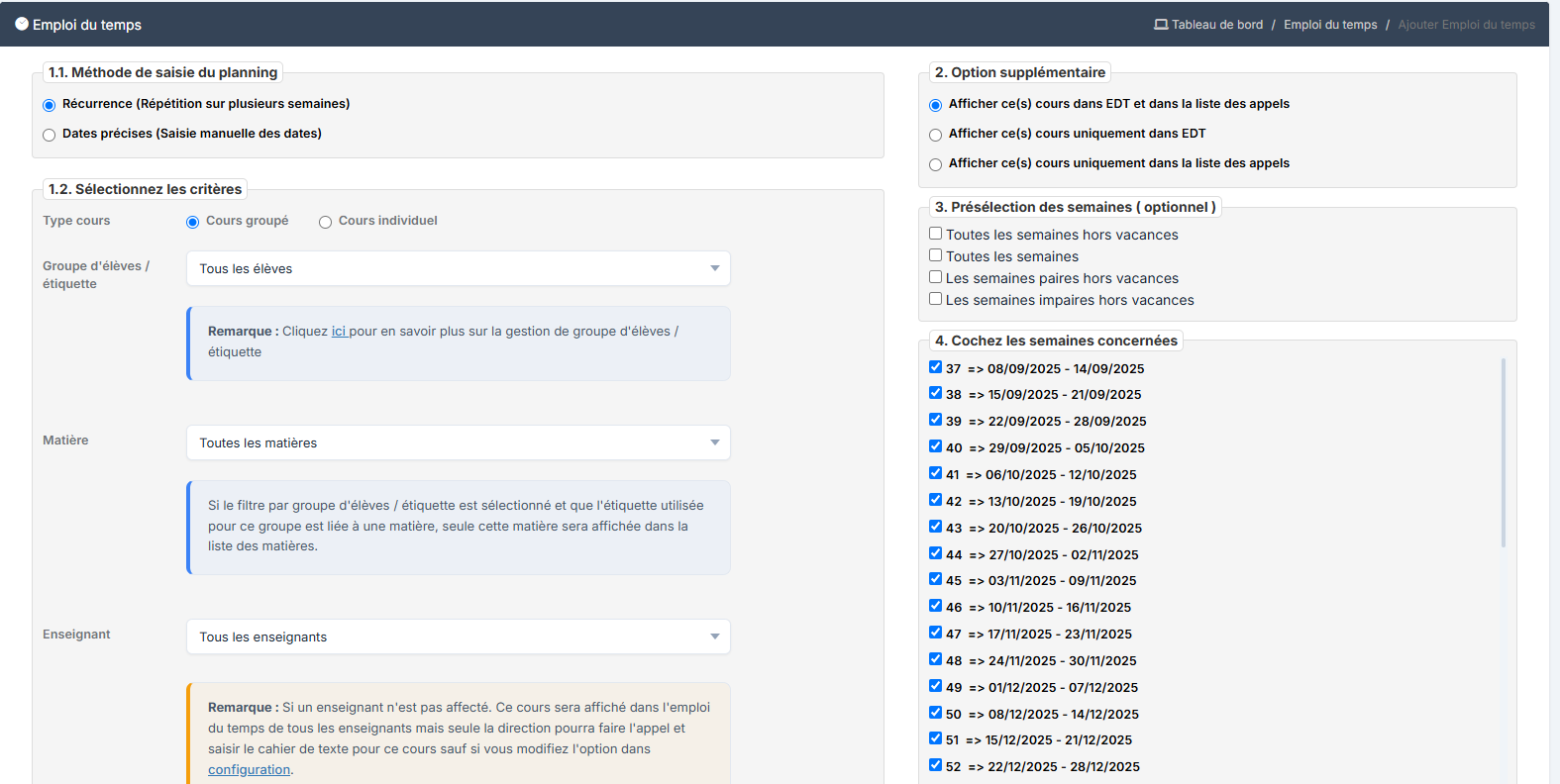This screenshot has width=1560, height=784.
Task: Select show courses only in liste des appels
Action: click(x=935, y=164)
